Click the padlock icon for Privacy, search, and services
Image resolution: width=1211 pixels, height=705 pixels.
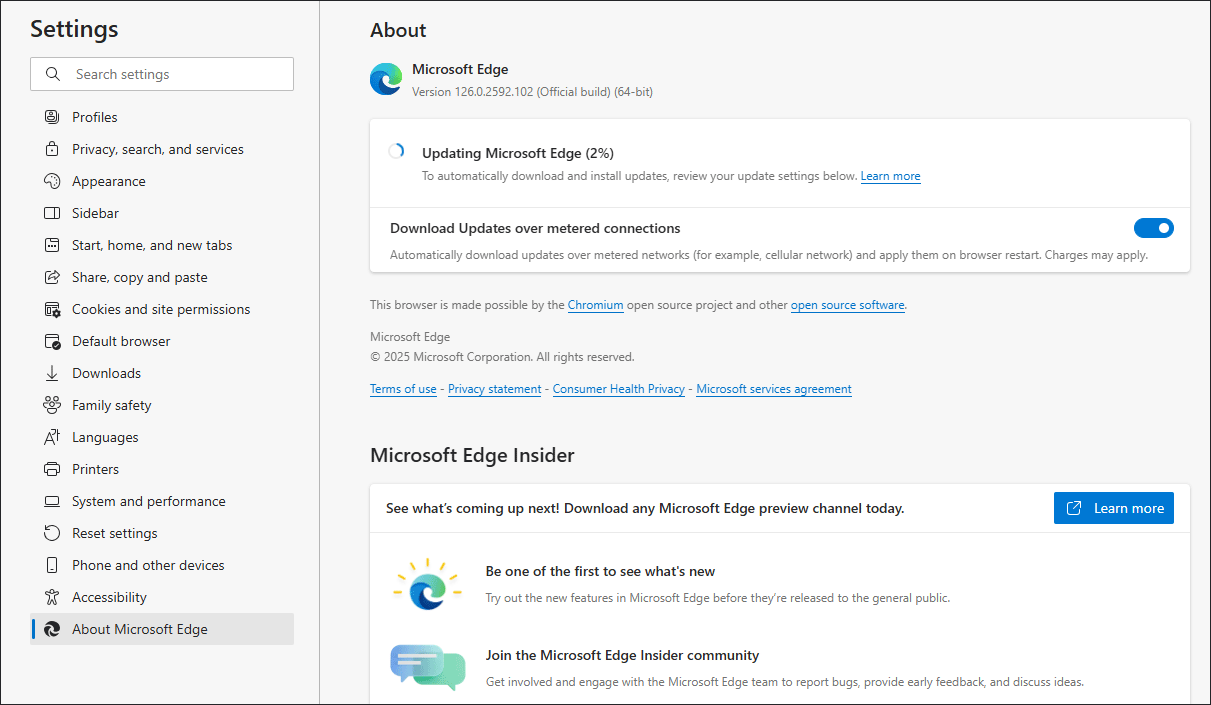point(52,149)
